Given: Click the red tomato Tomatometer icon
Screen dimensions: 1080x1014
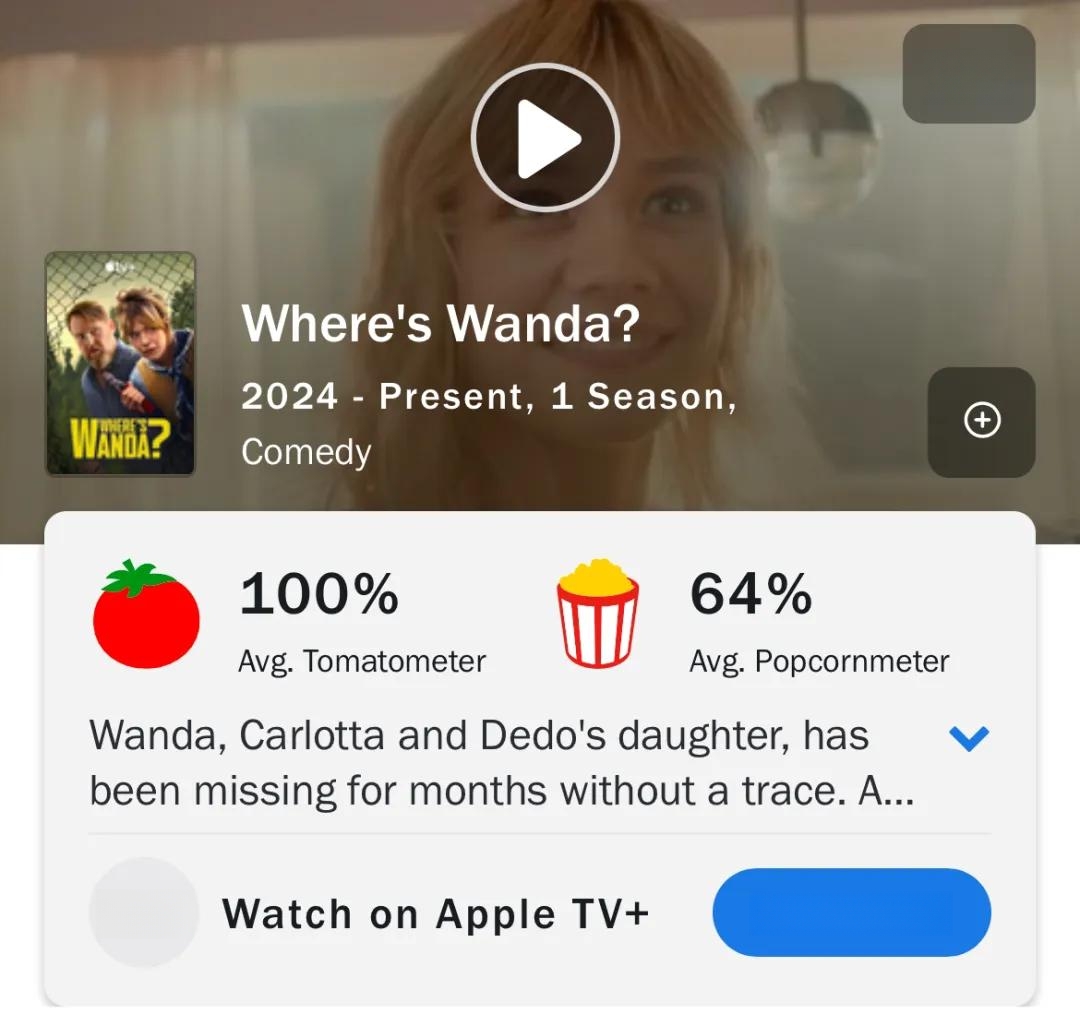Looking at the screenshot, I should pos(146,614).
